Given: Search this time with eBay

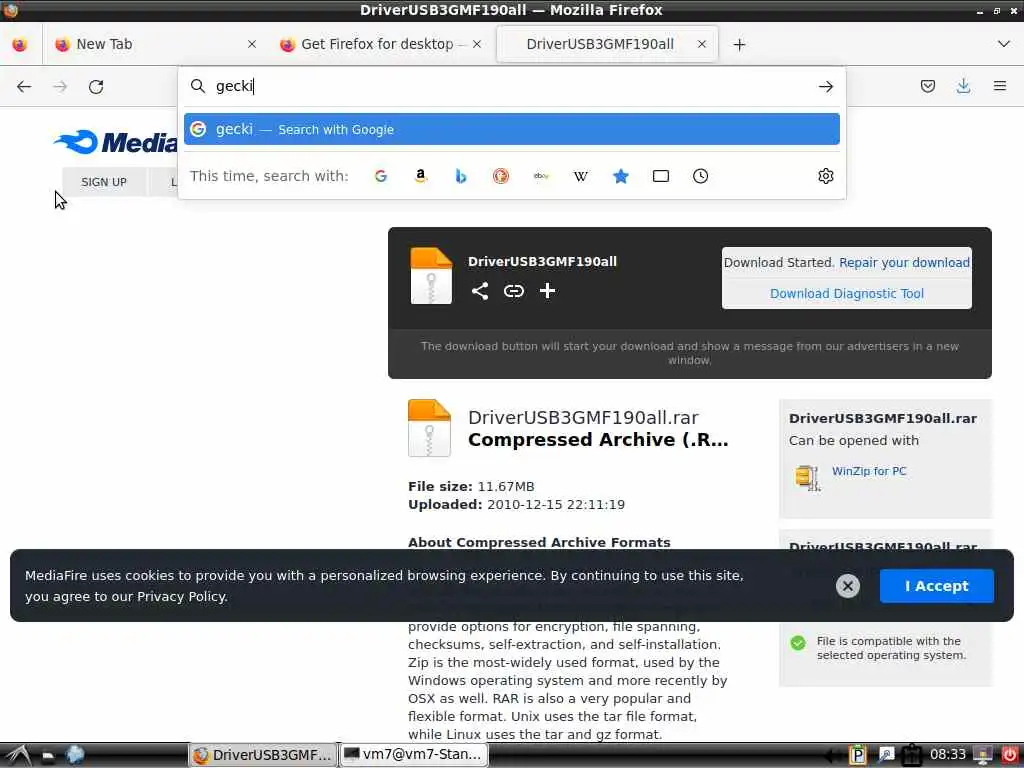Looking at the screenshot, I should [541, 176].
